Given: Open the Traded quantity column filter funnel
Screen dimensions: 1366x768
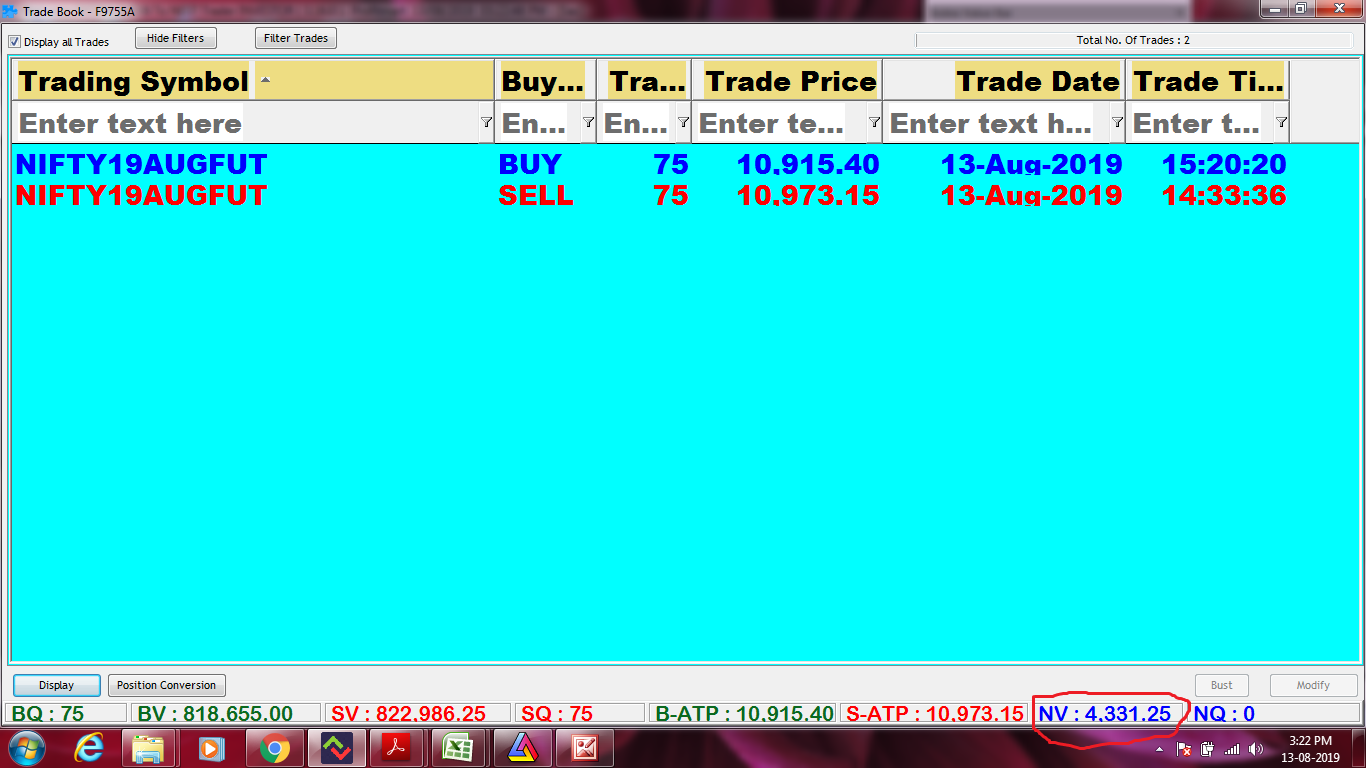Looking at the screenshot, I should click(x=683, y=122).
